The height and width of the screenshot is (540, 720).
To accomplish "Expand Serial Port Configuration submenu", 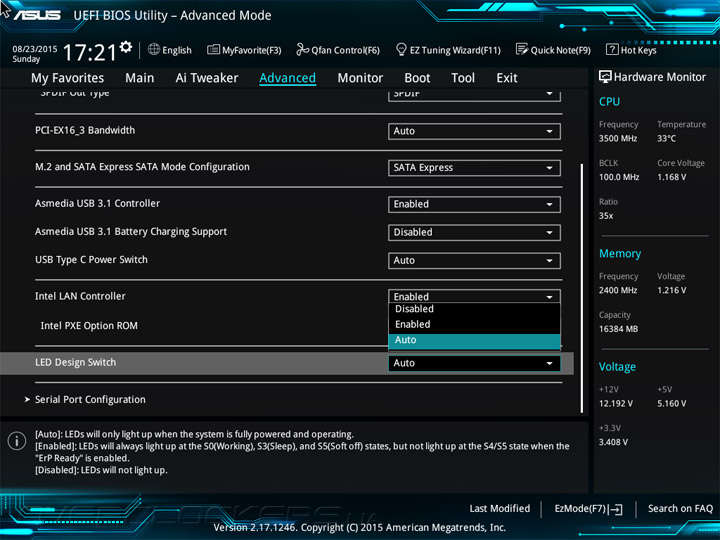I will tap(90, 400).
